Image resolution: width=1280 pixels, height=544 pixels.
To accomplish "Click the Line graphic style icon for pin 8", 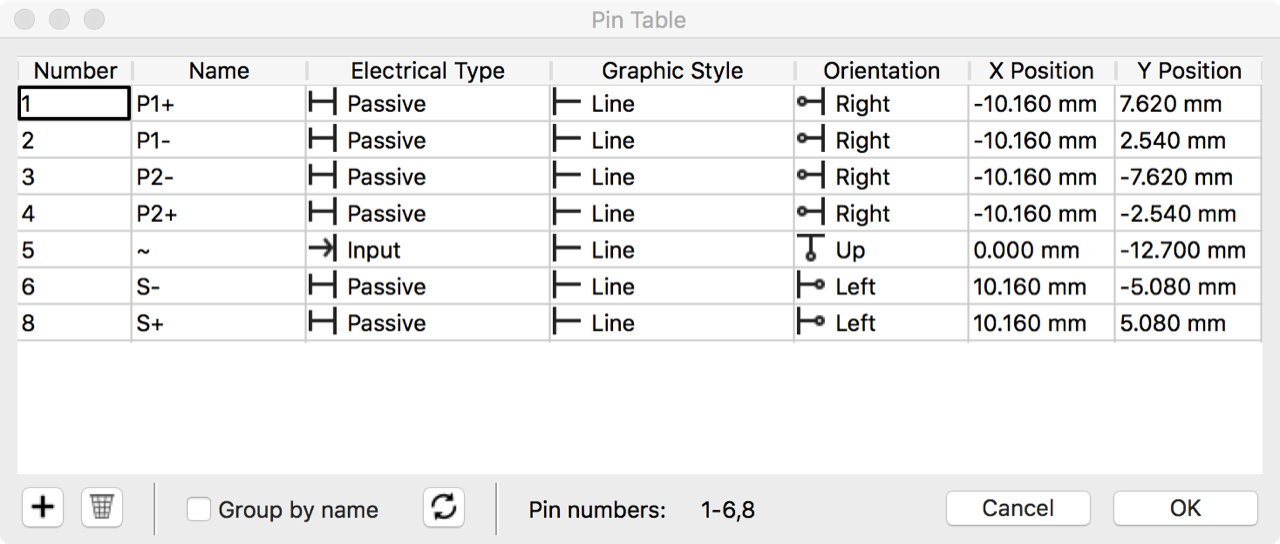I will pos(567,323).
